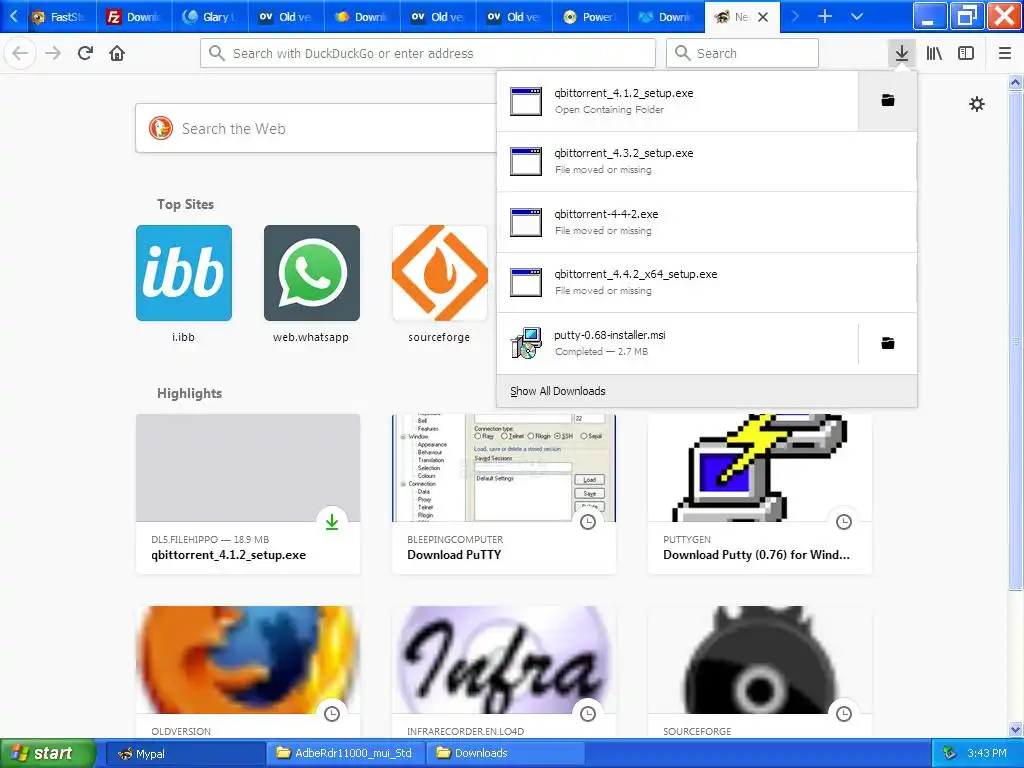Switch to the Glary tab

210,17
